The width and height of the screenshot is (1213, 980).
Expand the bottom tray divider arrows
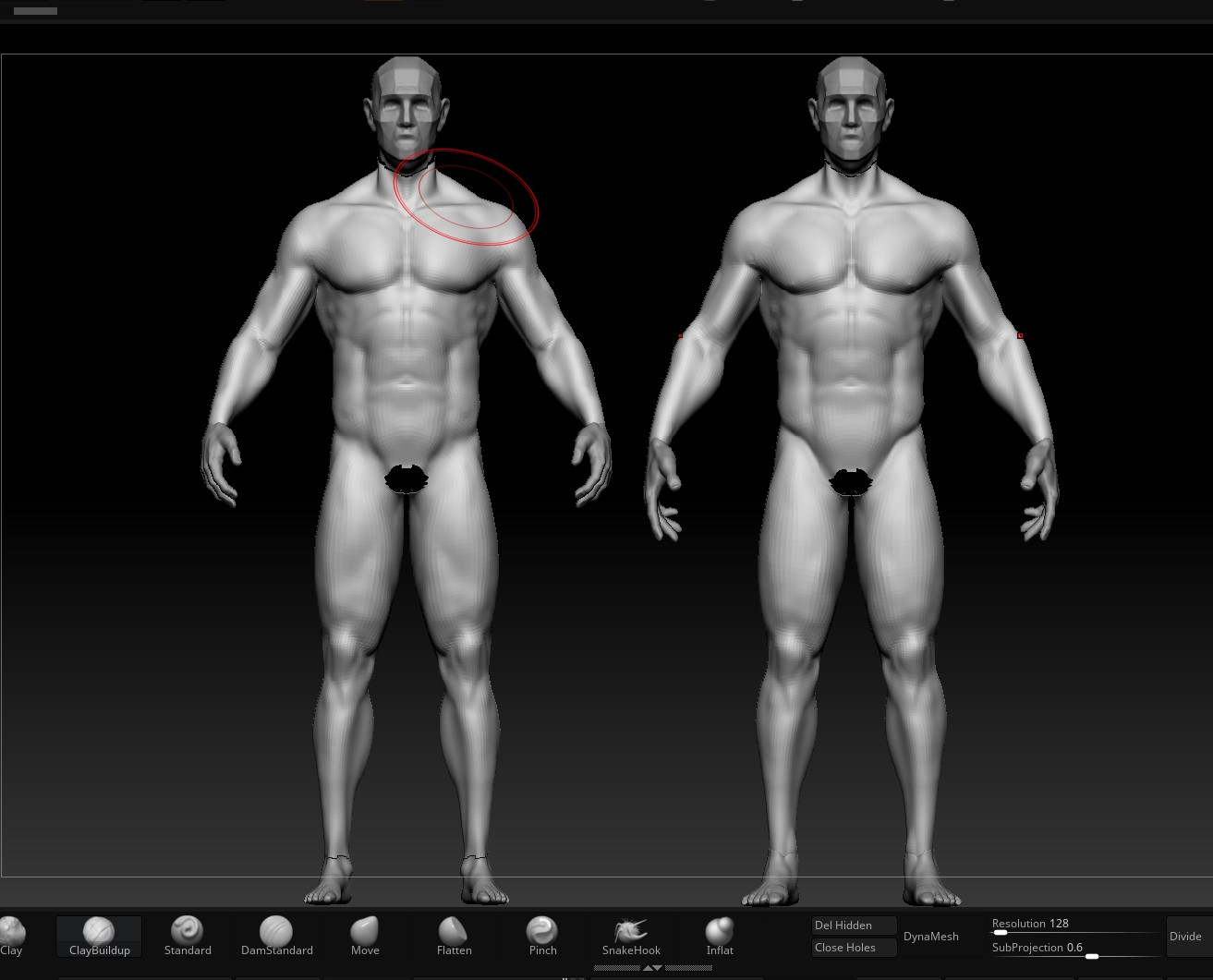coord(652,968)
